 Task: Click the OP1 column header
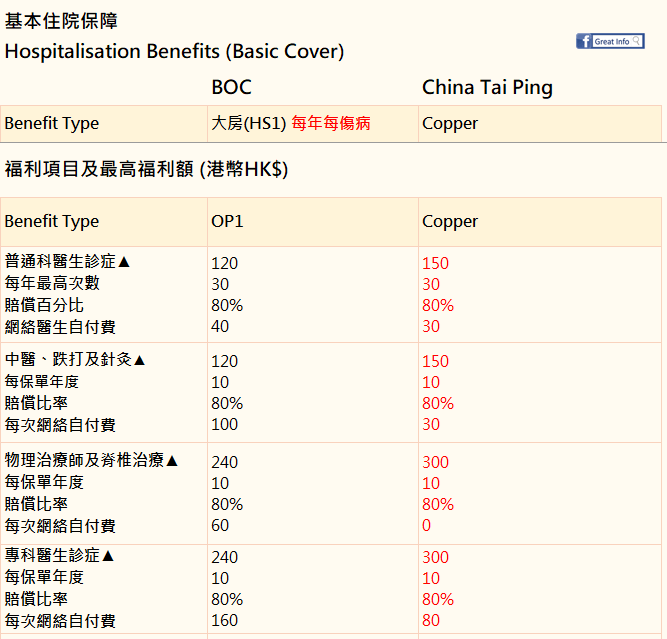(227, 222)
